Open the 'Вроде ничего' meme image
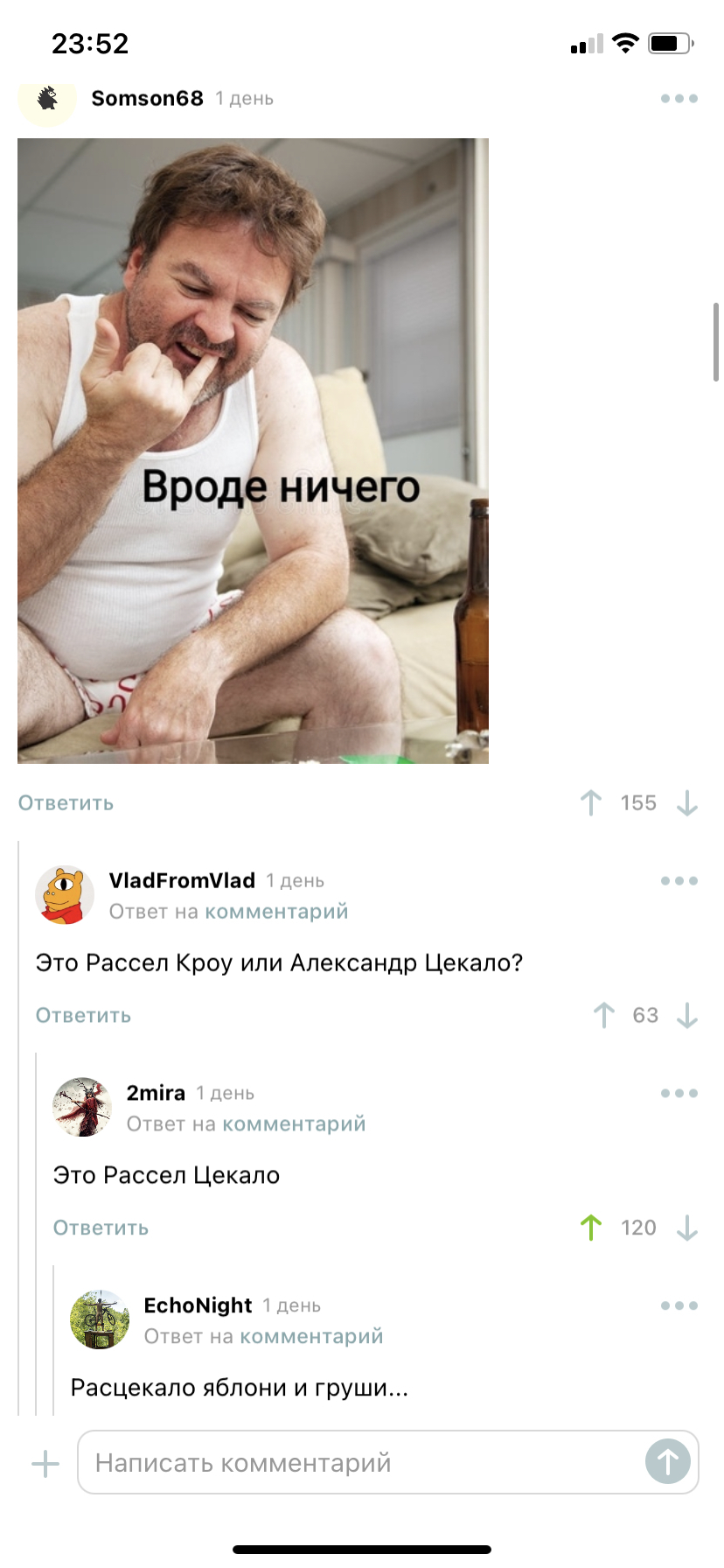 coord(253,451)
